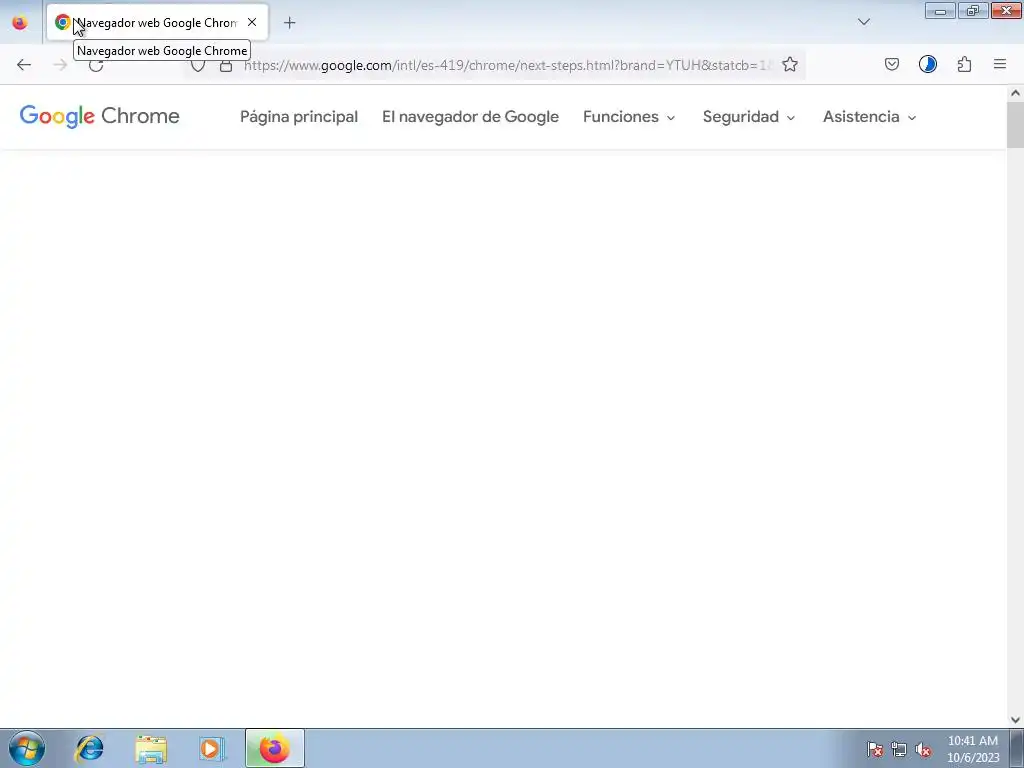The width and height of the screenshot is (1024, 768).
Task: Open the Windows Start menu
Action: [x=27, y=748]
